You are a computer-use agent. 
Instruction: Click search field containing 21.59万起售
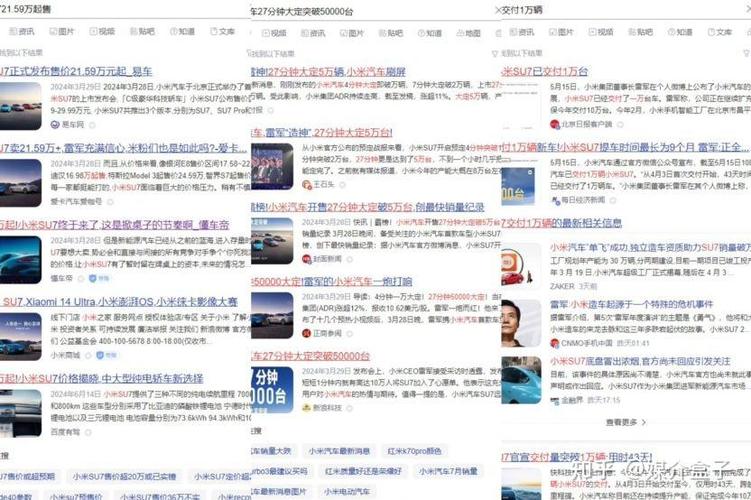point(125,9)
